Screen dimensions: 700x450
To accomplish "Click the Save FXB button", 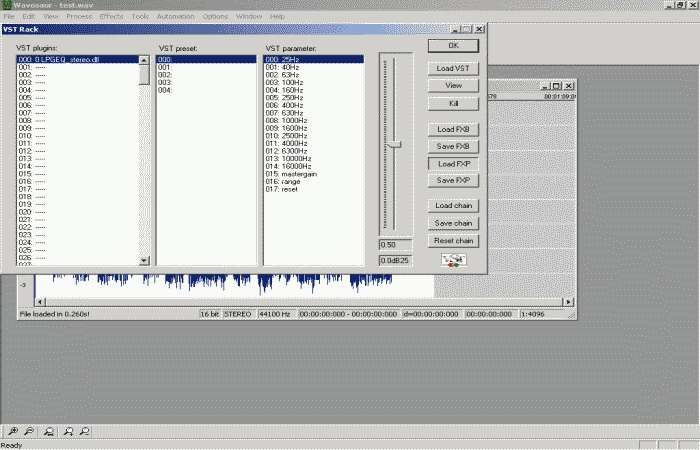I will [453, 146].
